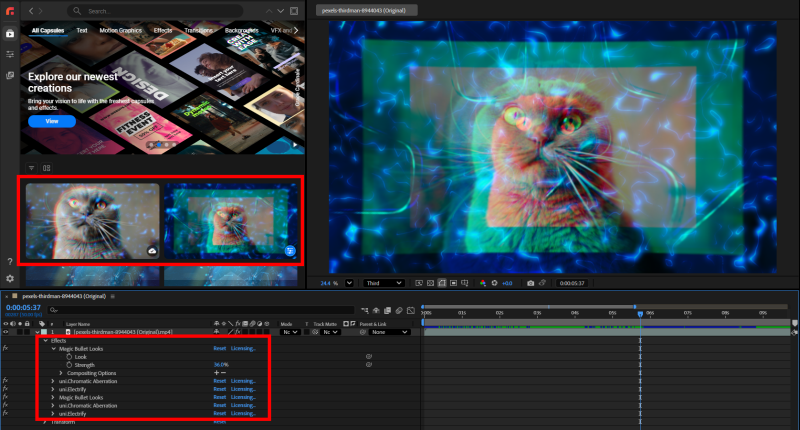This screenshot has height=430, width=800.
Task: Toggle the fast previews viewer icon
Action: [x=419, y=283]
